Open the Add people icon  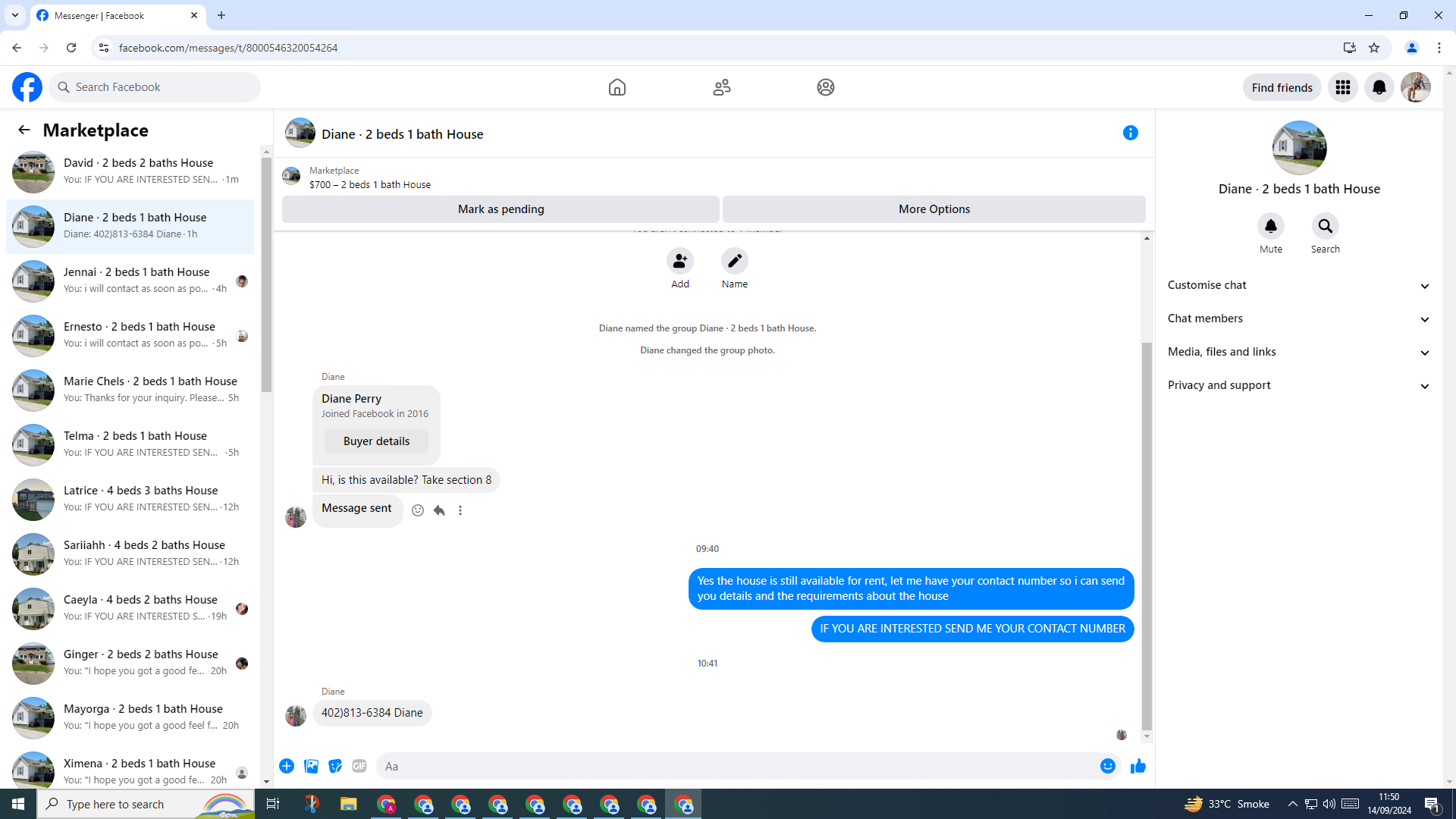click(x=680, y=261)
